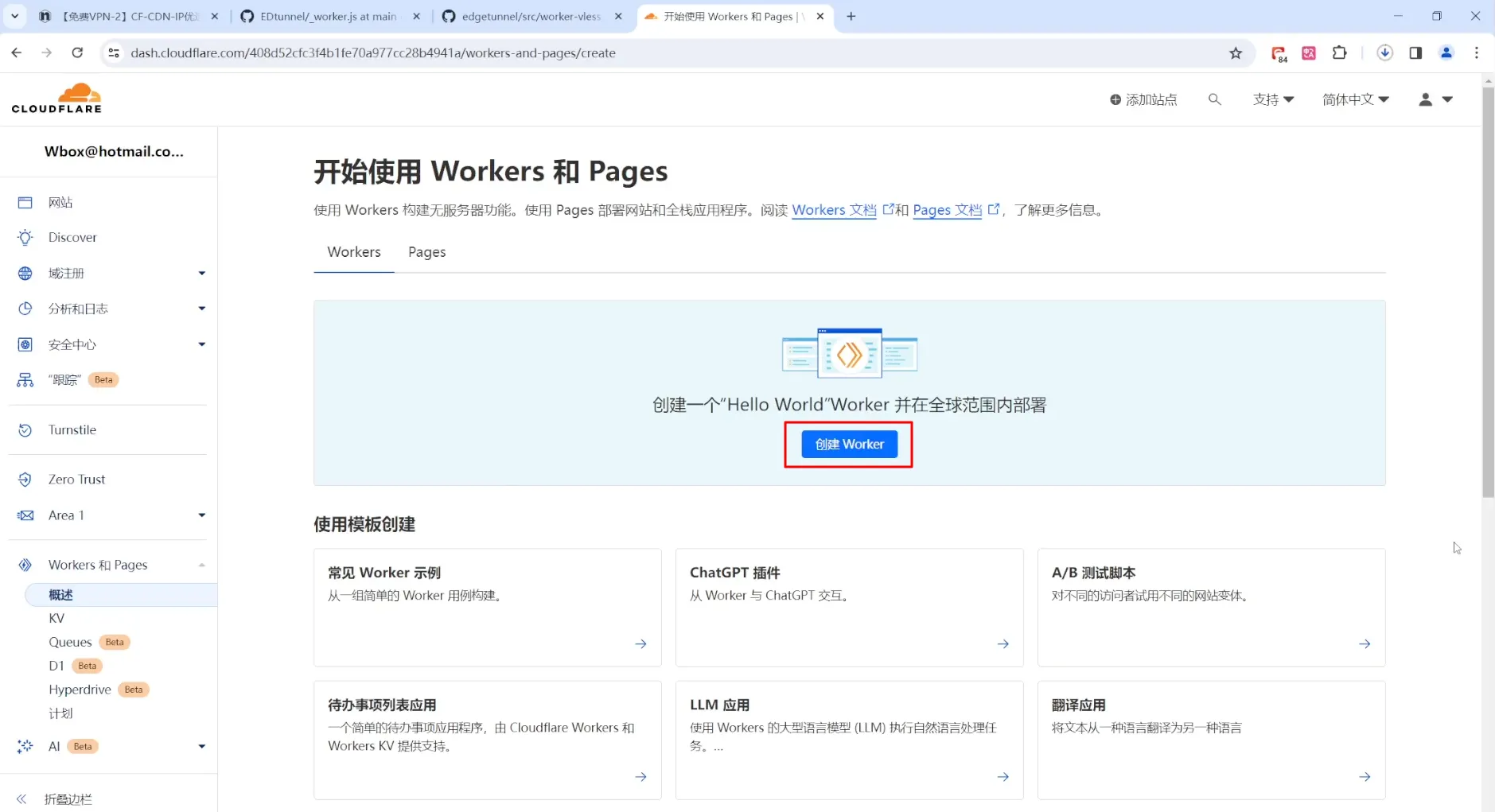This screenshot has width=1495, height=812.
Task: Click the browser address bar URL
Action: point(373,53)
